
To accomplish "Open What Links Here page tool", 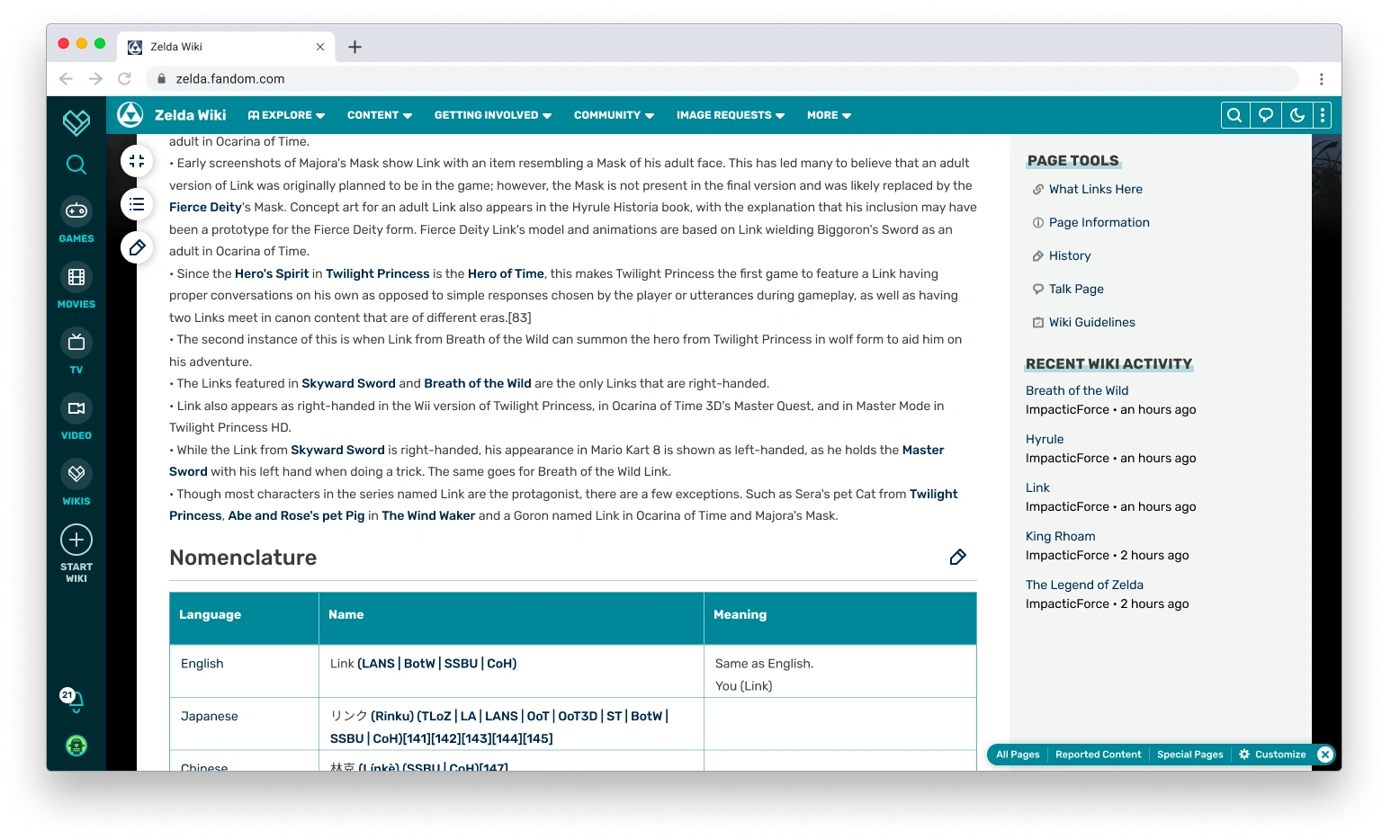I will [x=1095, y=189].
